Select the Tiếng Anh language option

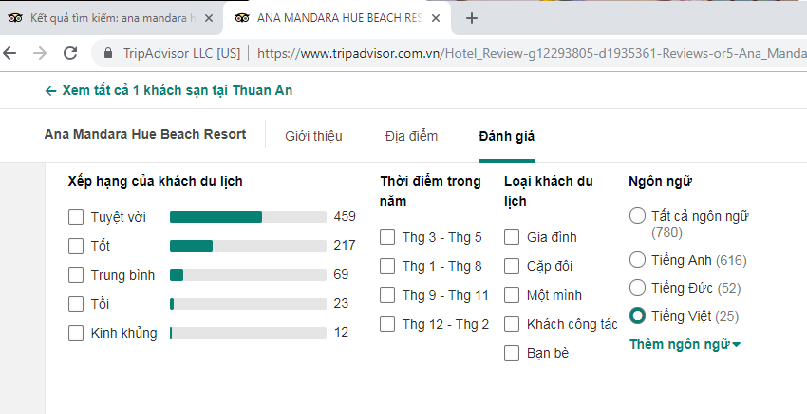pos(637,260)
